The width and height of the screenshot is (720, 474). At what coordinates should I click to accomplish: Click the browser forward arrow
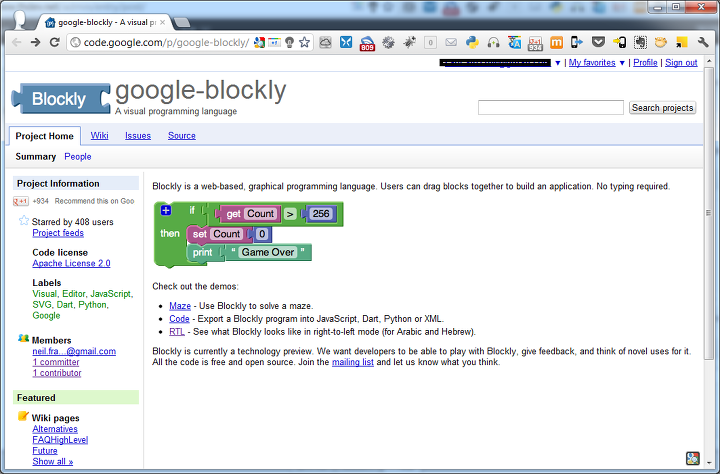pos(35,43)
